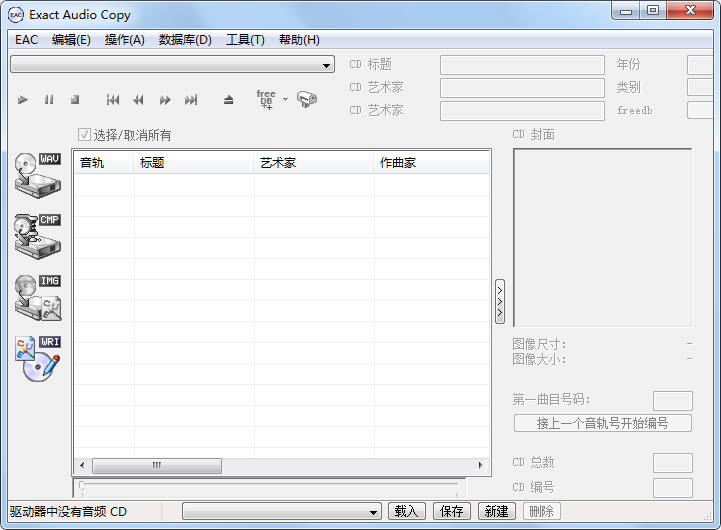The image size is (721, 530).
Task: Toggle the 选择/取消所有 checkbox
Action: (x=84, y=135)
